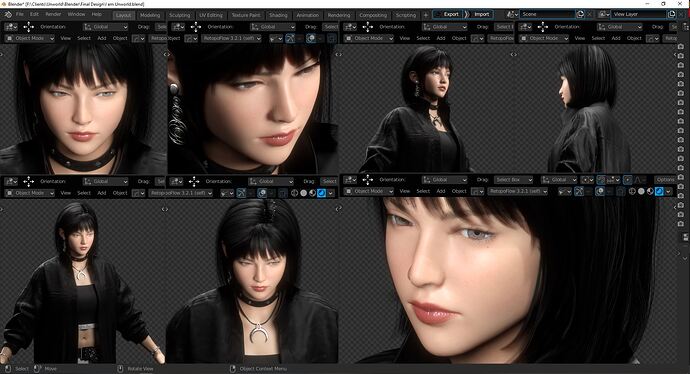Add a new workspace with plus icon
The image size is (690, 374).
pyautogui.click(x=426, y=15)
